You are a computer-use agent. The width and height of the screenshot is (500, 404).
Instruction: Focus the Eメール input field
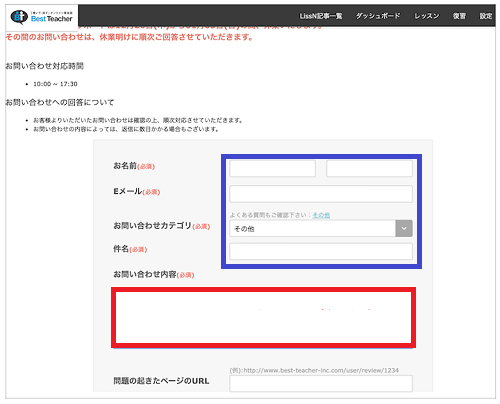click(321, 194)
